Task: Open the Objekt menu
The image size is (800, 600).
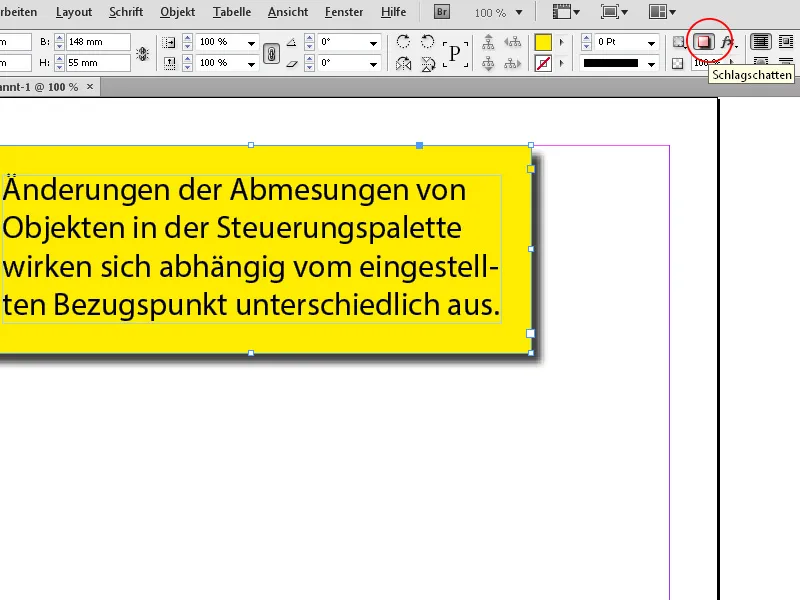Action: click(178, 12)
